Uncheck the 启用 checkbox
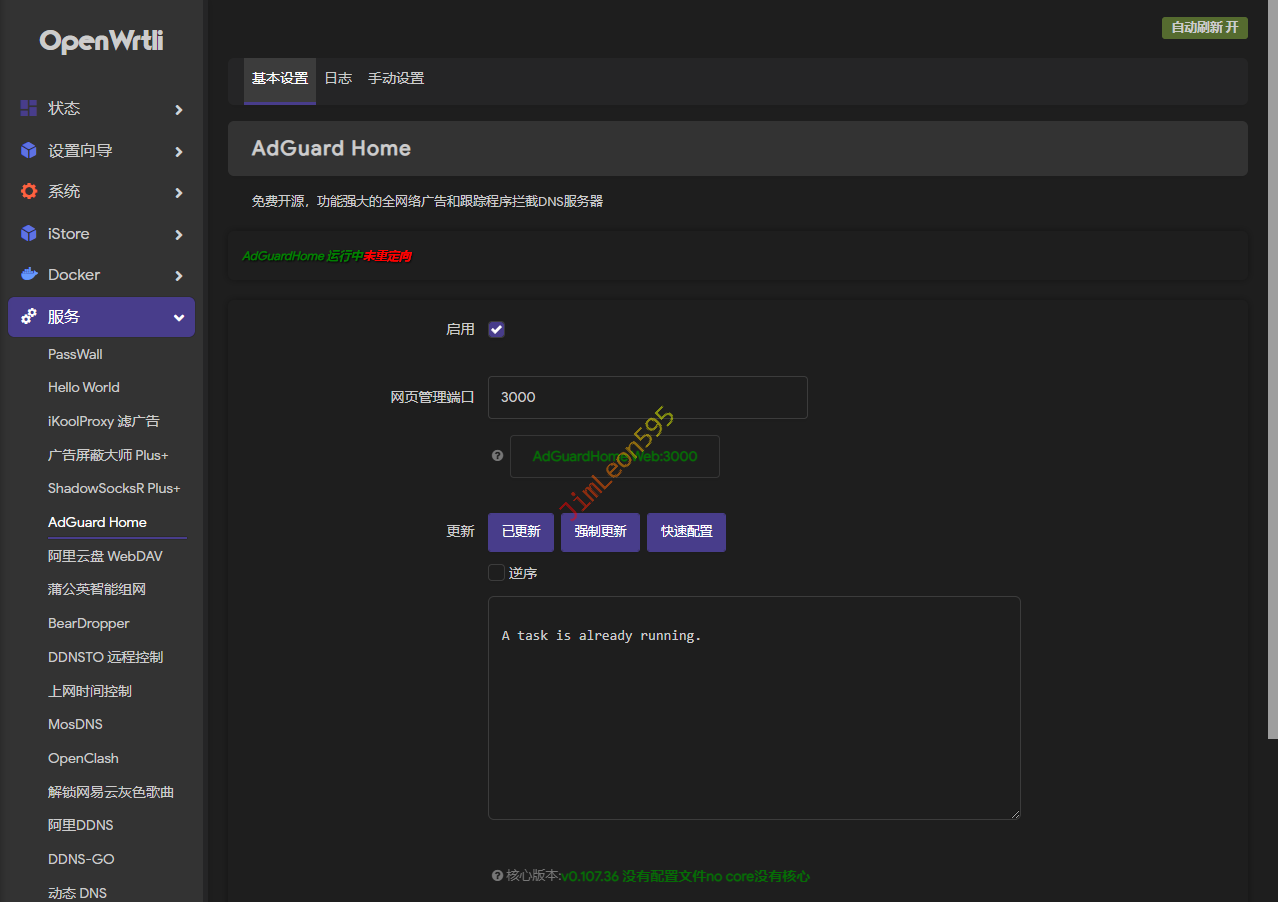Screen dimensions: 1278x902 click(x=496, y=329)
